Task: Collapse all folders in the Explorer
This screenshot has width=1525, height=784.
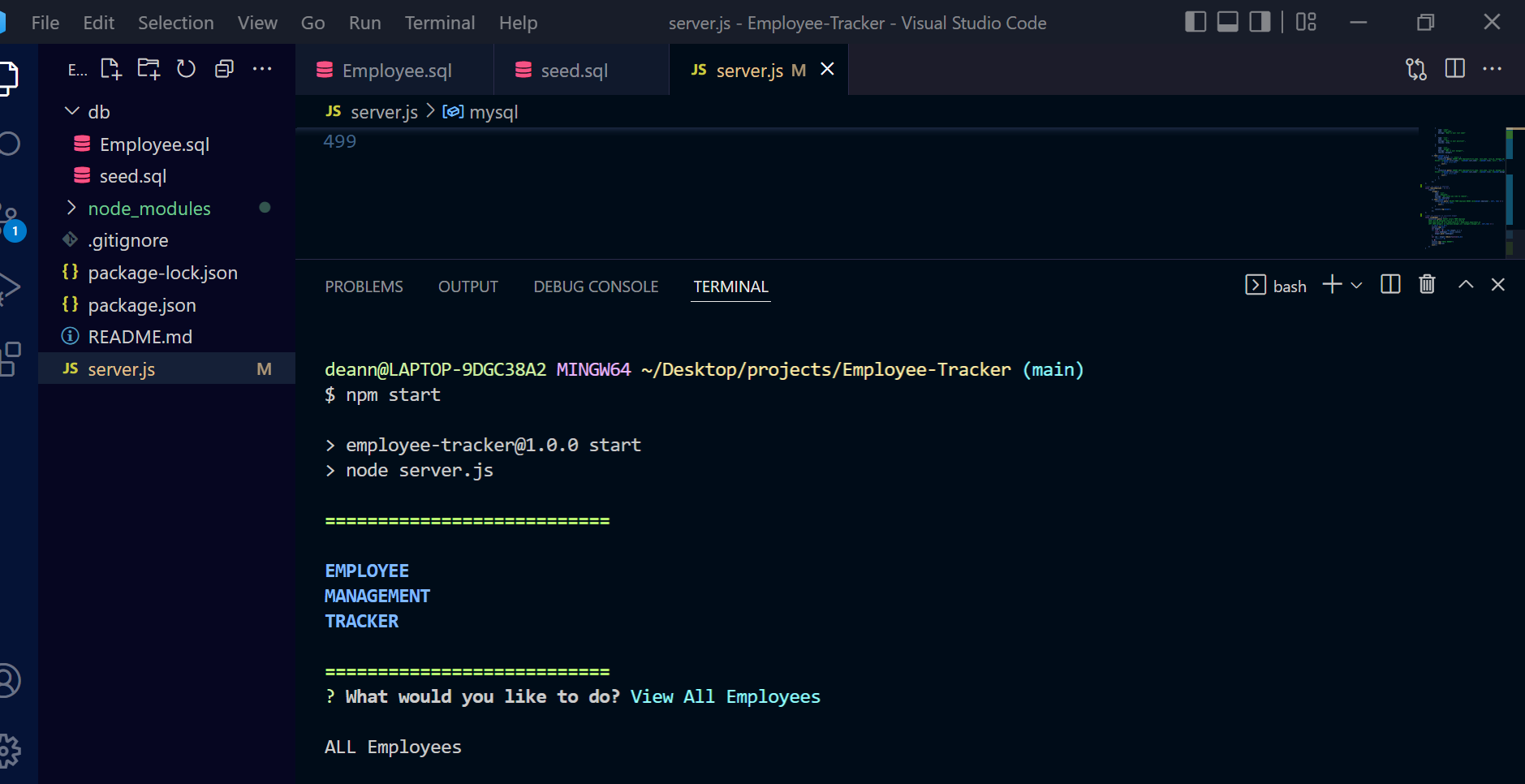Action: click(x=224, y=69)
